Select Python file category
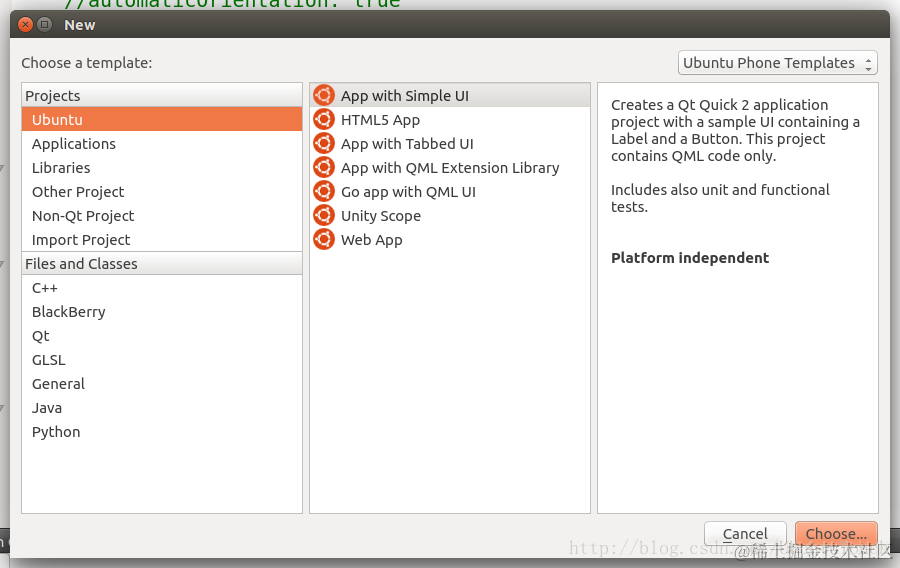Viewport: 900px width, 568px height. click(162, 432)
